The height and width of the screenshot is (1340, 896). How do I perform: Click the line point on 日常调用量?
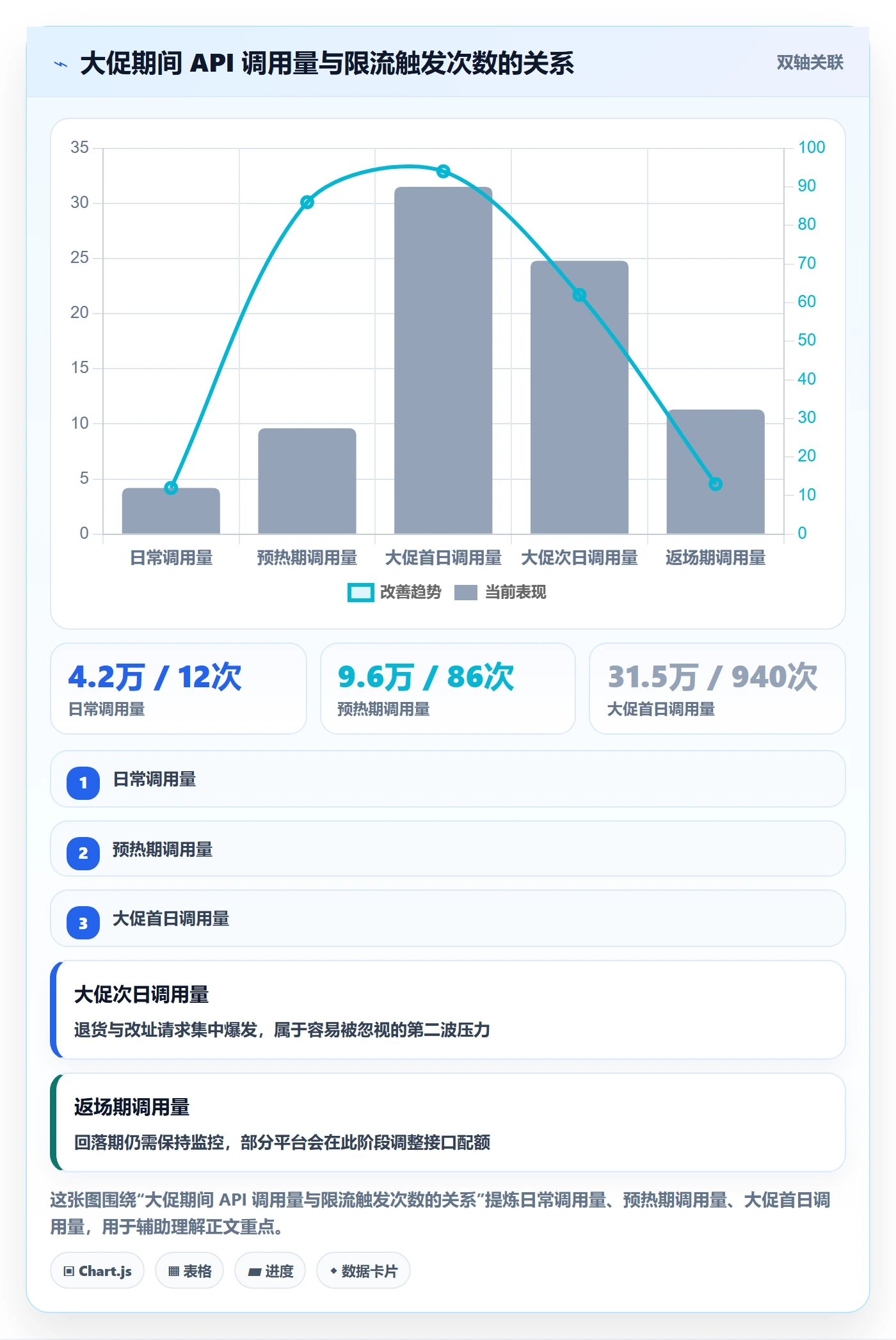coord(171,488)
